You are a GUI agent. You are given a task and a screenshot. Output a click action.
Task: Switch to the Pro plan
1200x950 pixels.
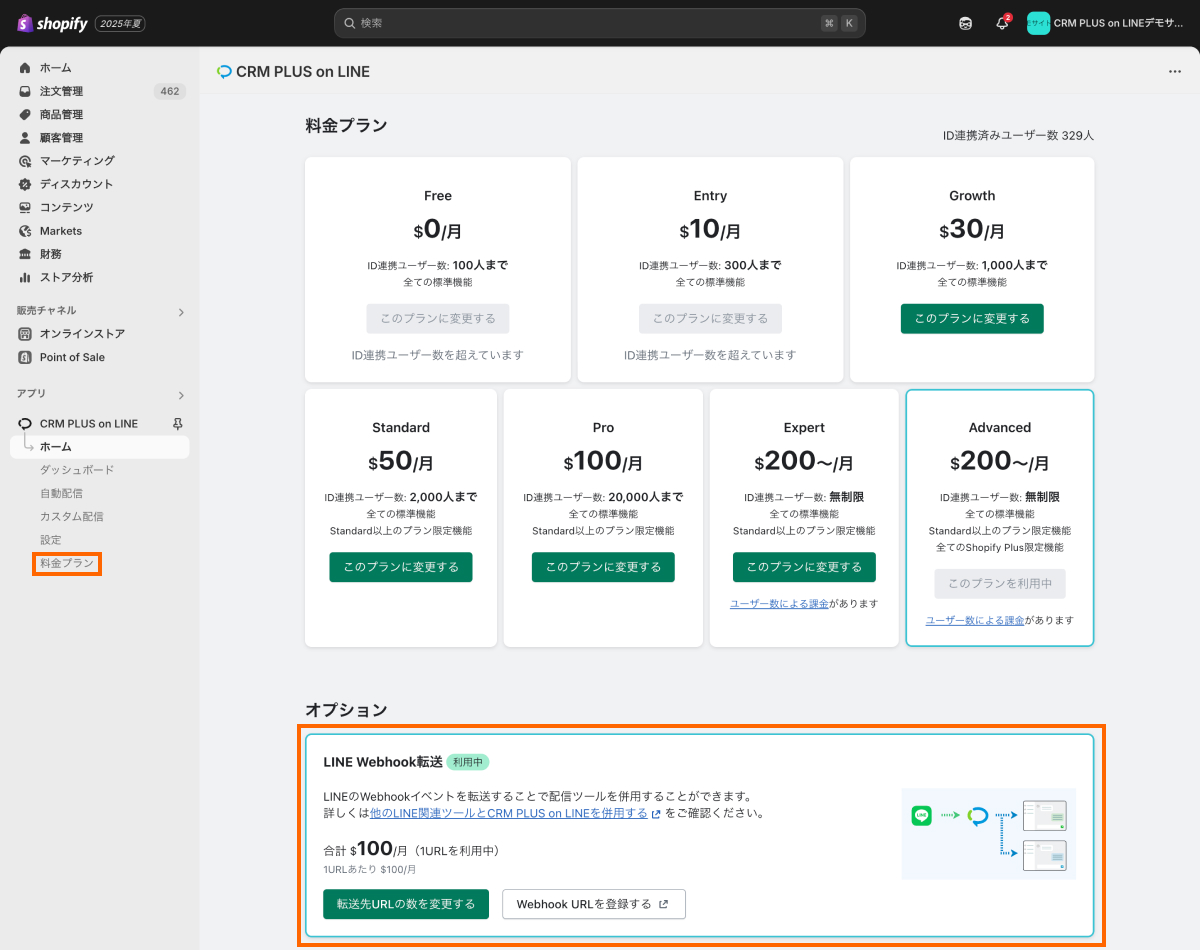pos(603,567)
